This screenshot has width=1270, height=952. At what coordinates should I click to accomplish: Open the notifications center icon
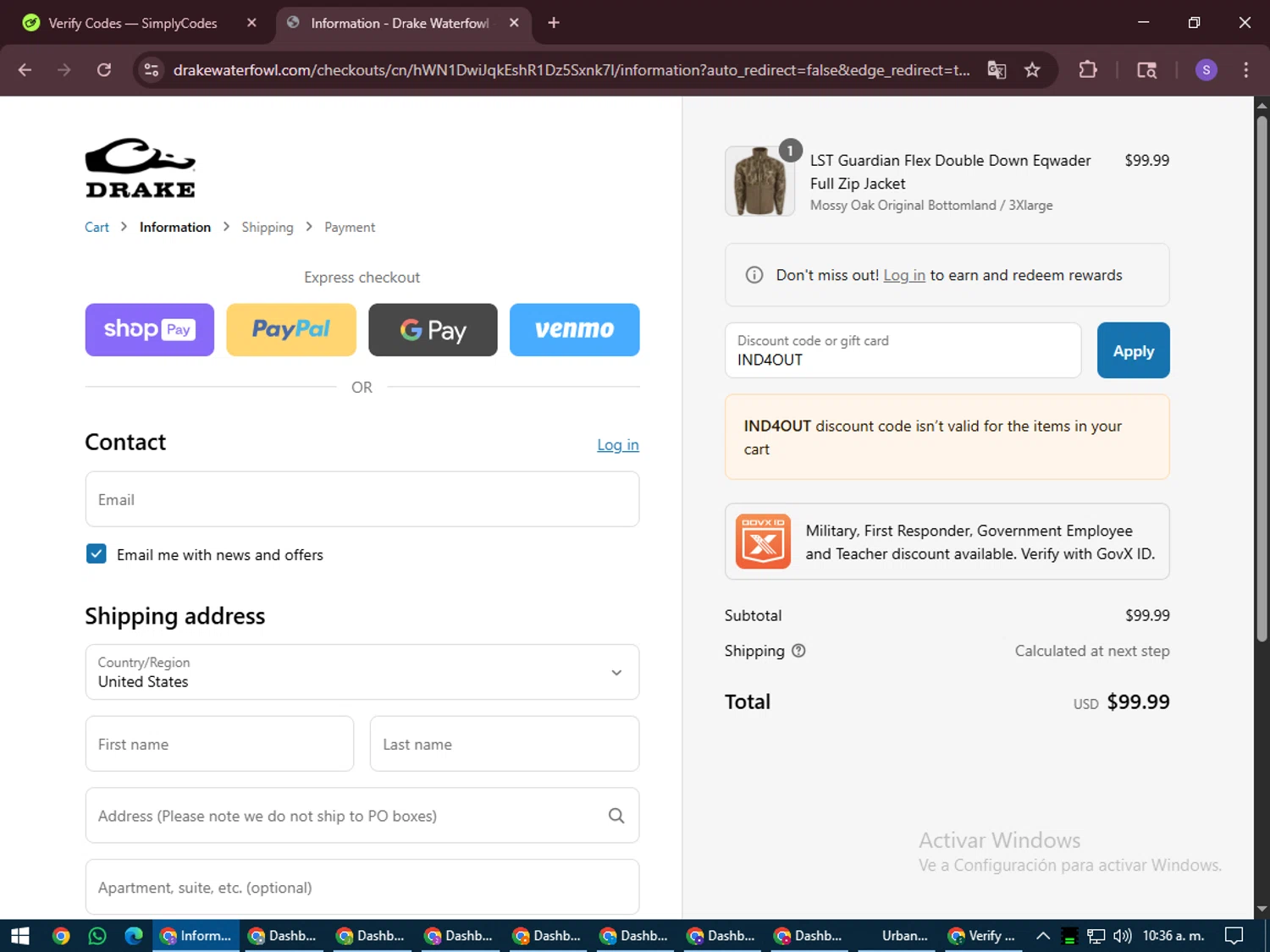[1234, 936]
